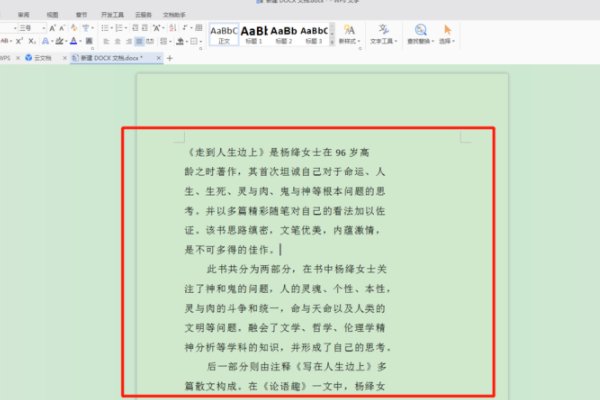This screenshot has height=400, width=600.
Task: Apply the 标题 1 heading style
Action: click(x=254, y=34)
